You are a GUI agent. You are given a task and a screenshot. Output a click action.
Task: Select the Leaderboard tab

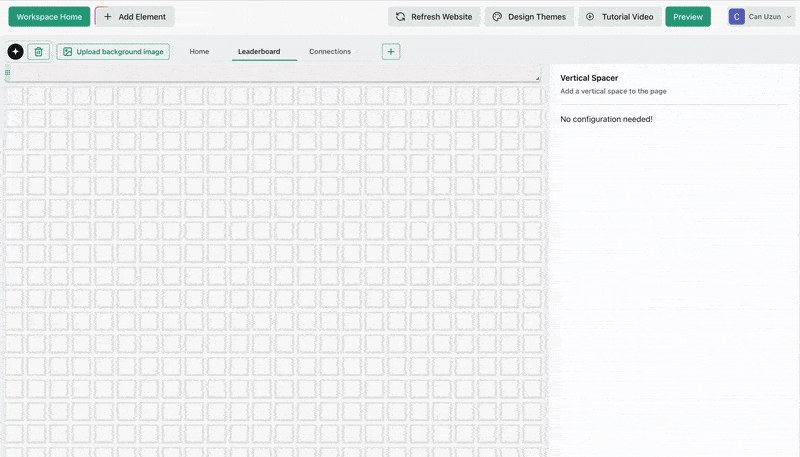259,52
